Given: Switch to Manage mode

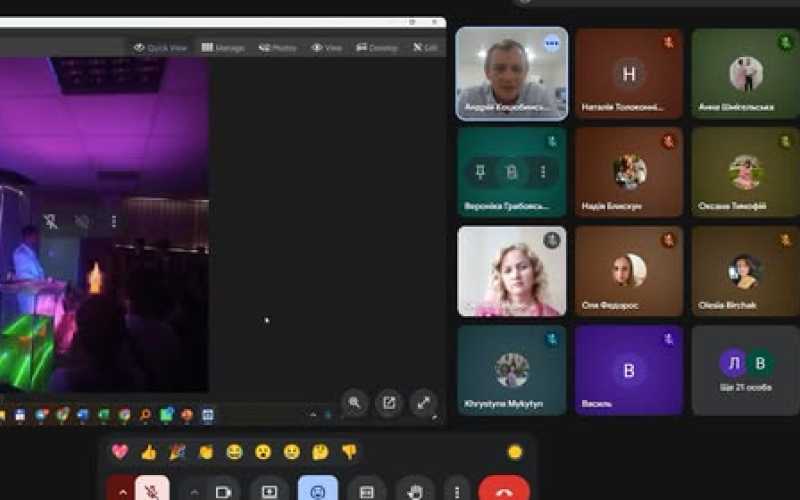Looking at the screenshot, I should tap(223, 47).
